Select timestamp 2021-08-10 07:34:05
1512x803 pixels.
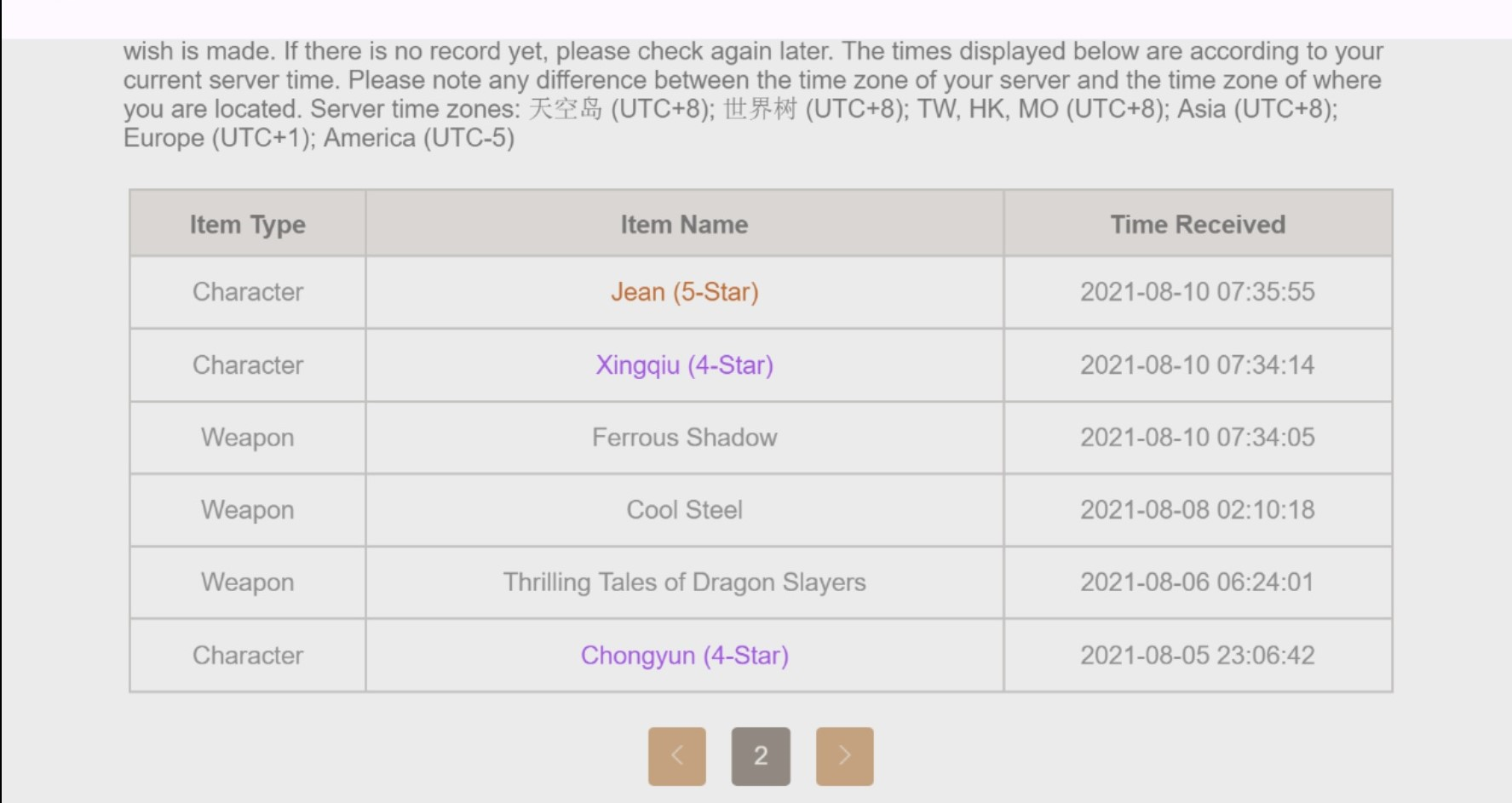(x=1198, y=438)
